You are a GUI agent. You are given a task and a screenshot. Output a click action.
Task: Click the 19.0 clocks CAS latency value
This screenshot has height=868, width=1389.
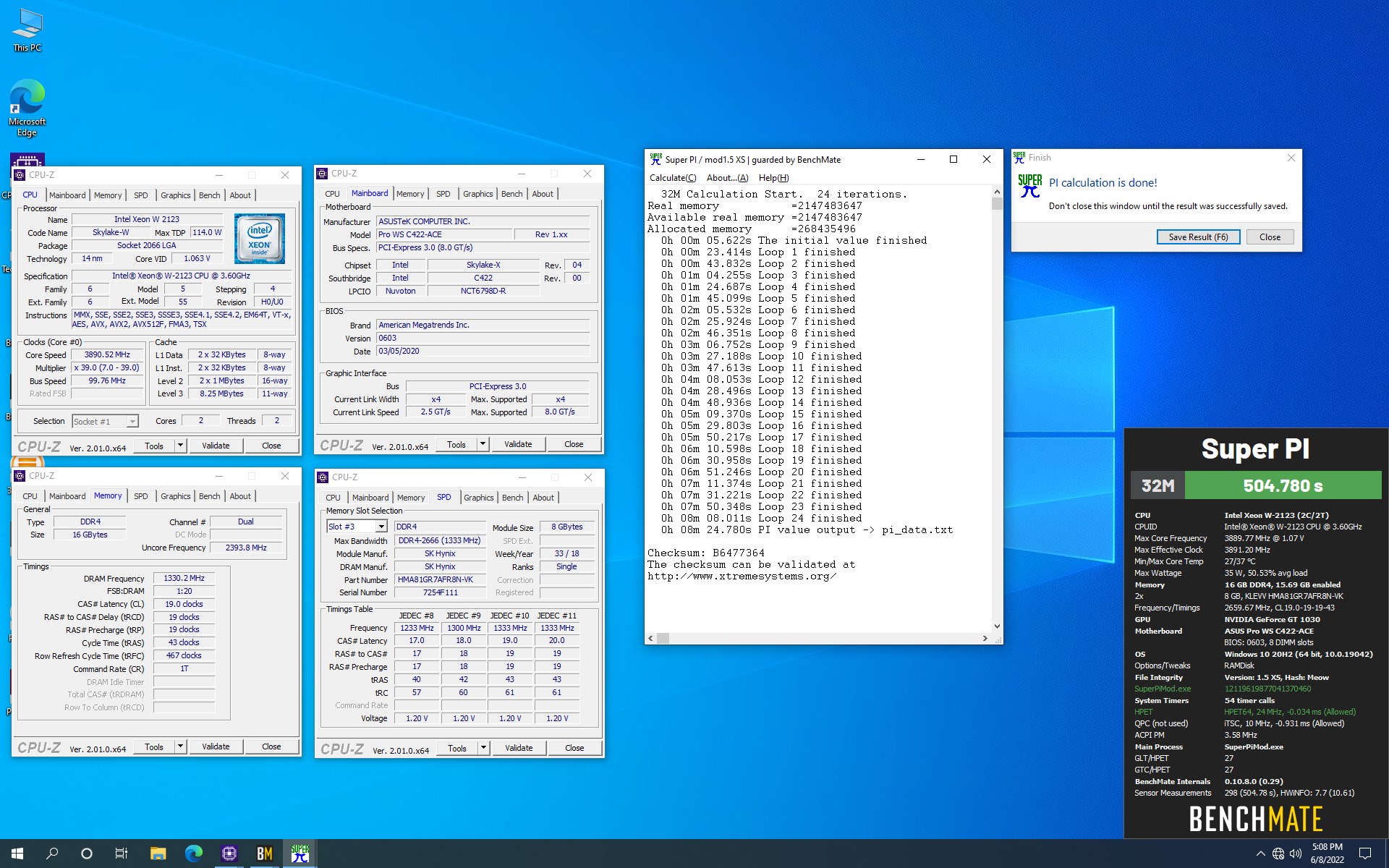coord(184,604)
